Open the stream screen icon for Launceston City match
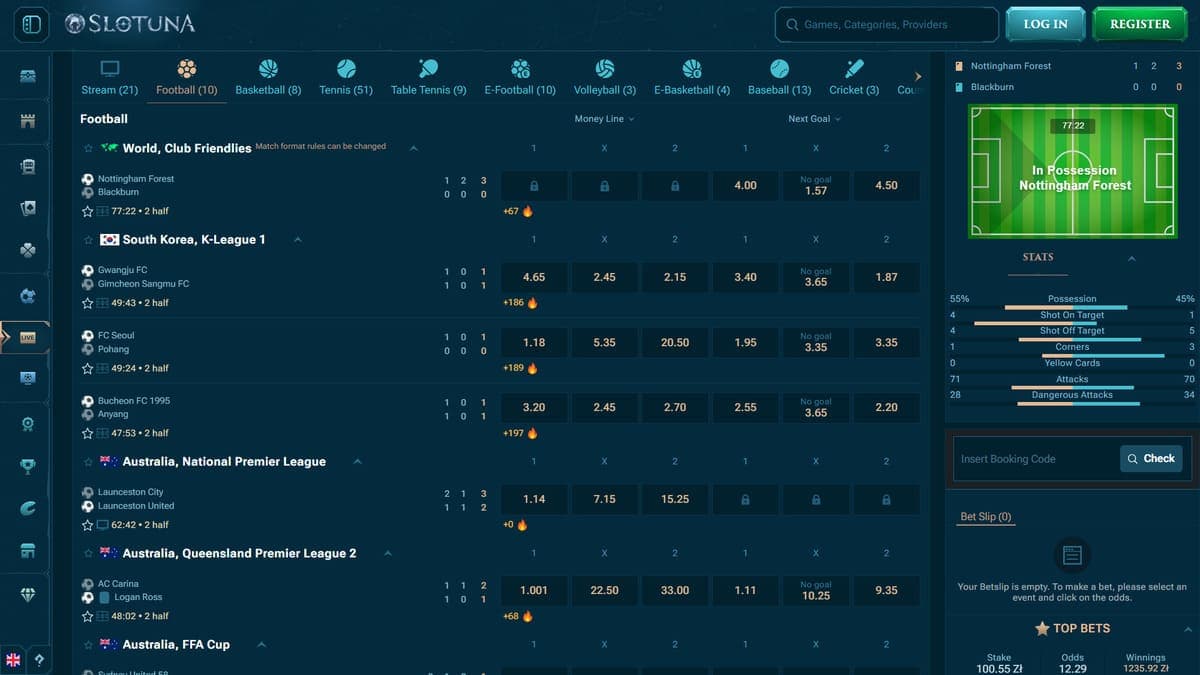Screen dimensions: 1200x675 tap(102, 525)
